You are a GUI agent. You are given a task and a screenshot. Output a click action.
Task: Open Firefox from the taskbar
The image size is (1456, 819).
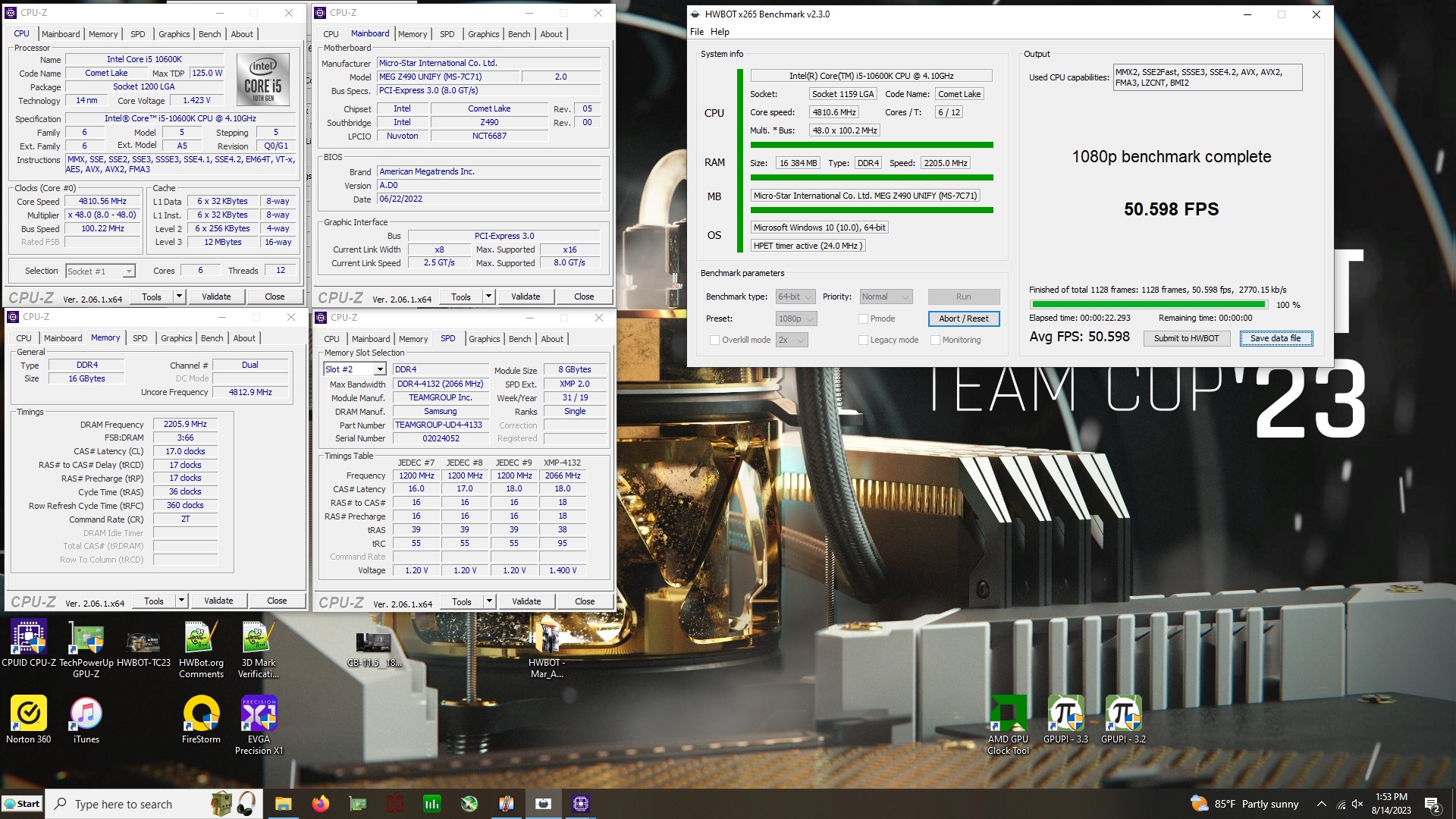coord(321,804)
